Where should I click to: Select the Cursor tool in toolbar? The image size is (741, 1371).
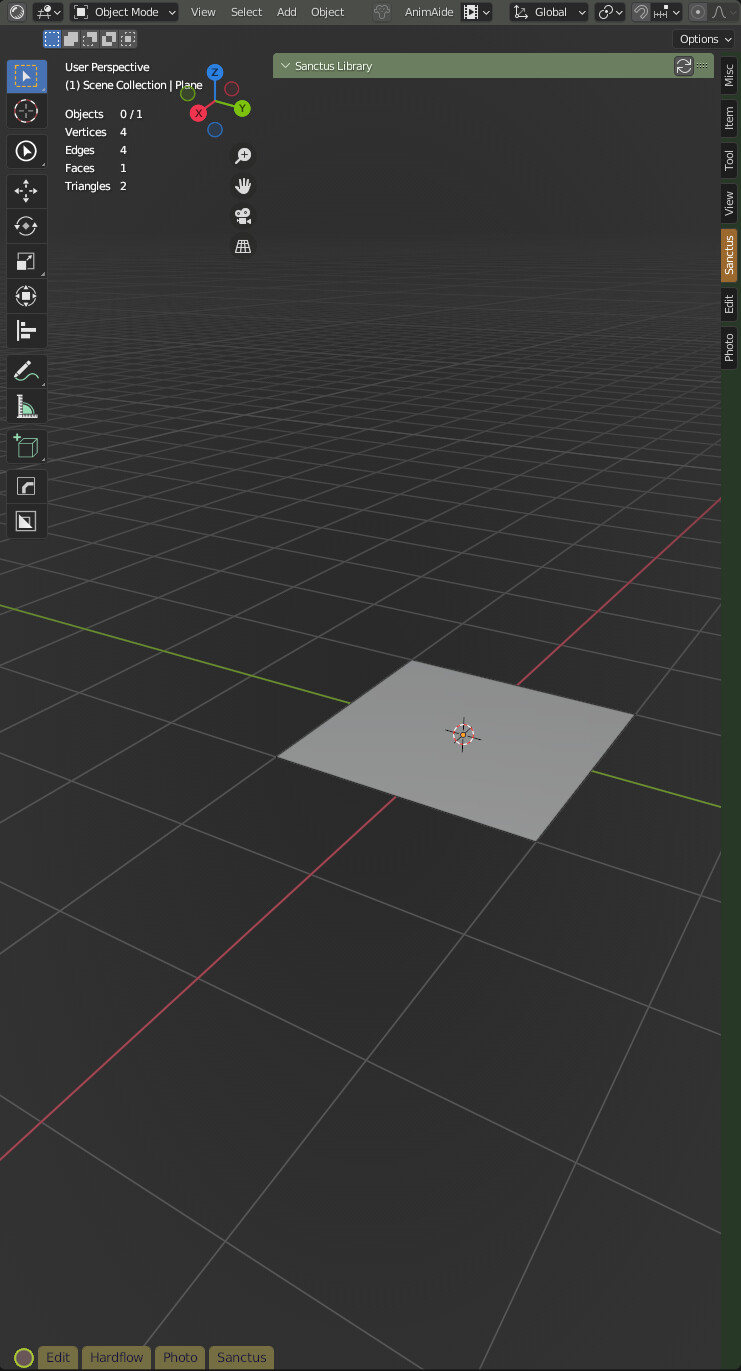coord(27,111)
